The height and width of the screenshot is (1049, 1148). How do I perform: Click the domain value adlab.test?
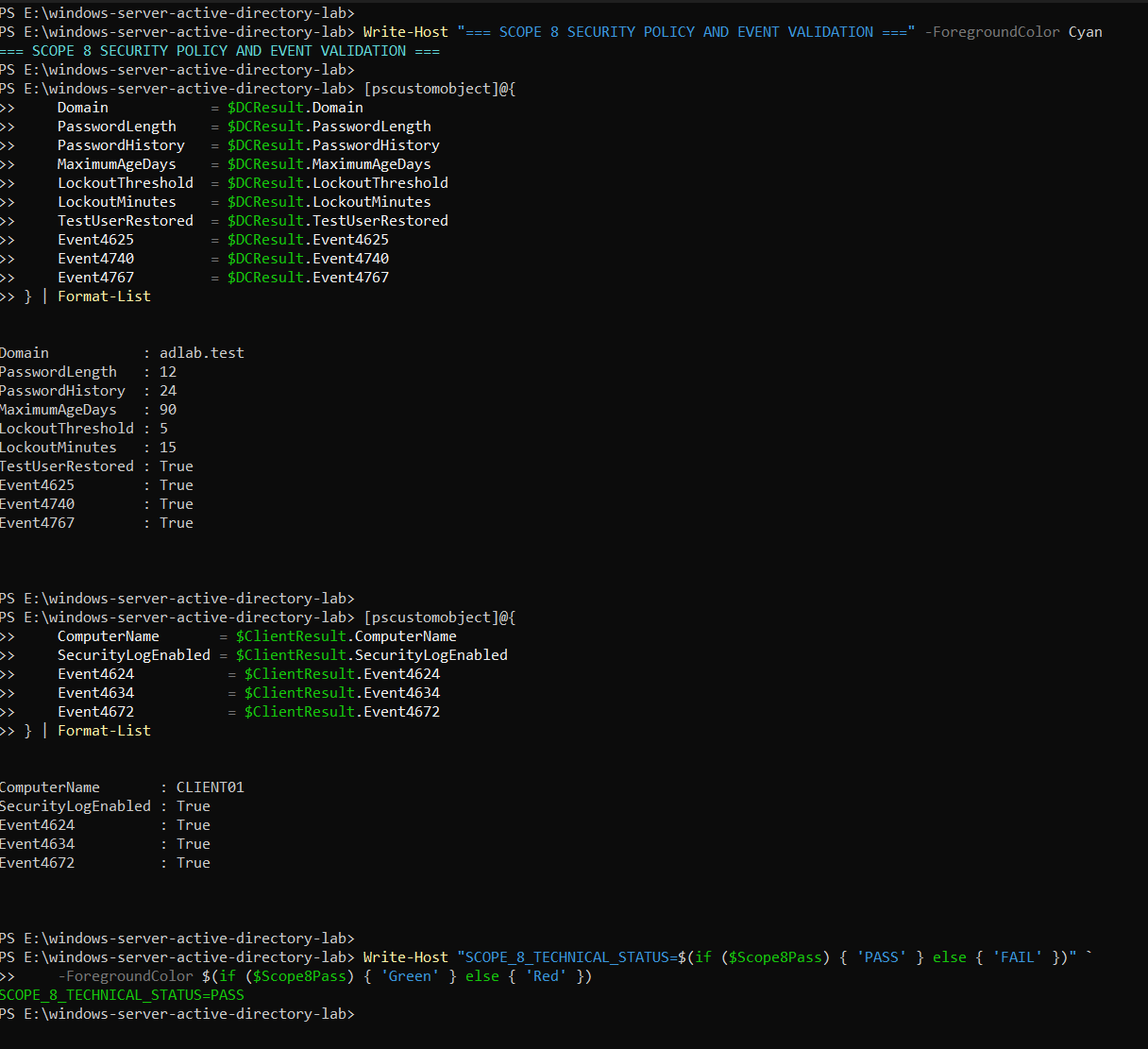tap(202, 353)
